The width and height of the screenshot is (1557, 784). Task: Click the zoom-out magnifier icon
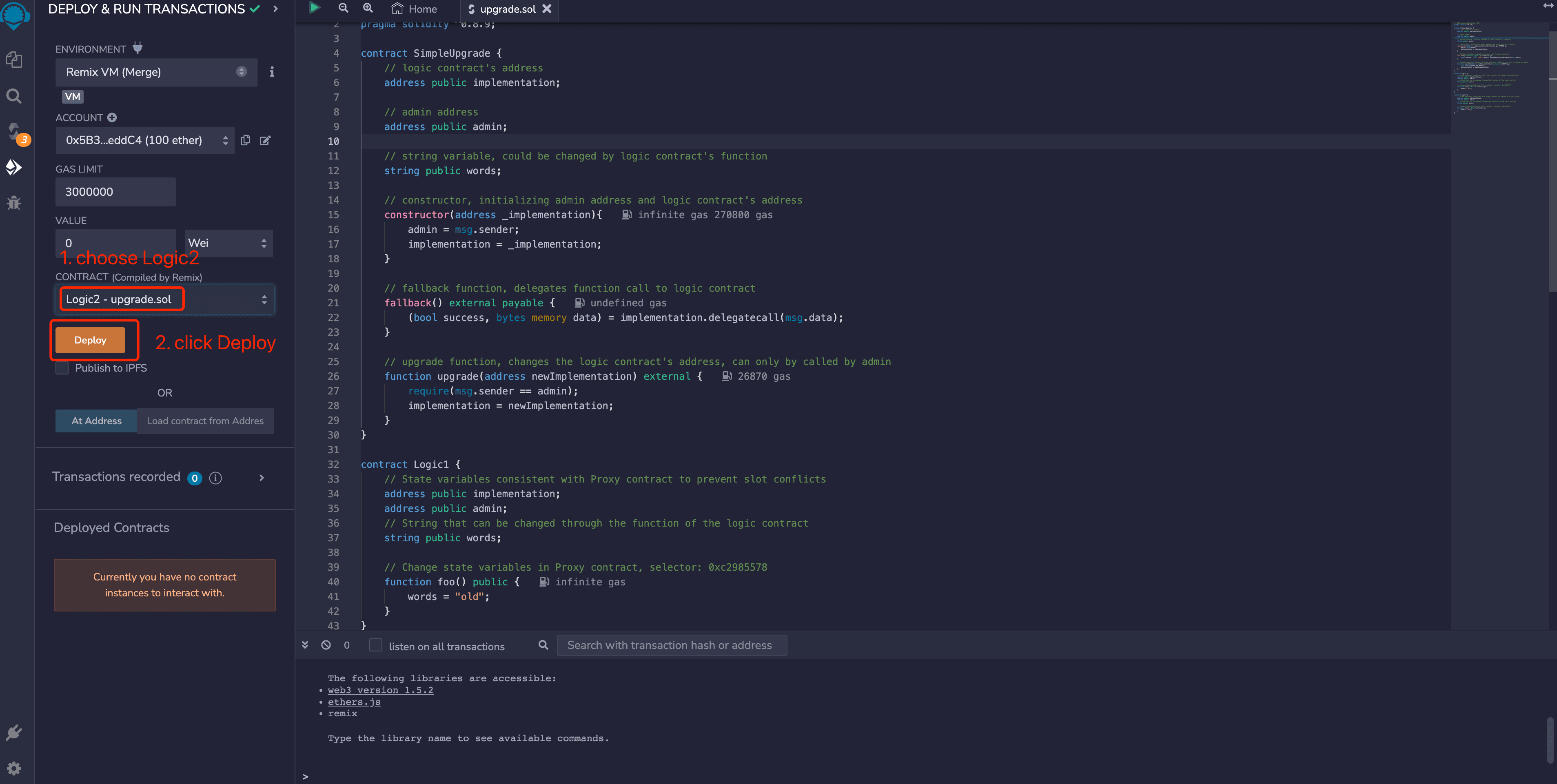tap(343, 9)
